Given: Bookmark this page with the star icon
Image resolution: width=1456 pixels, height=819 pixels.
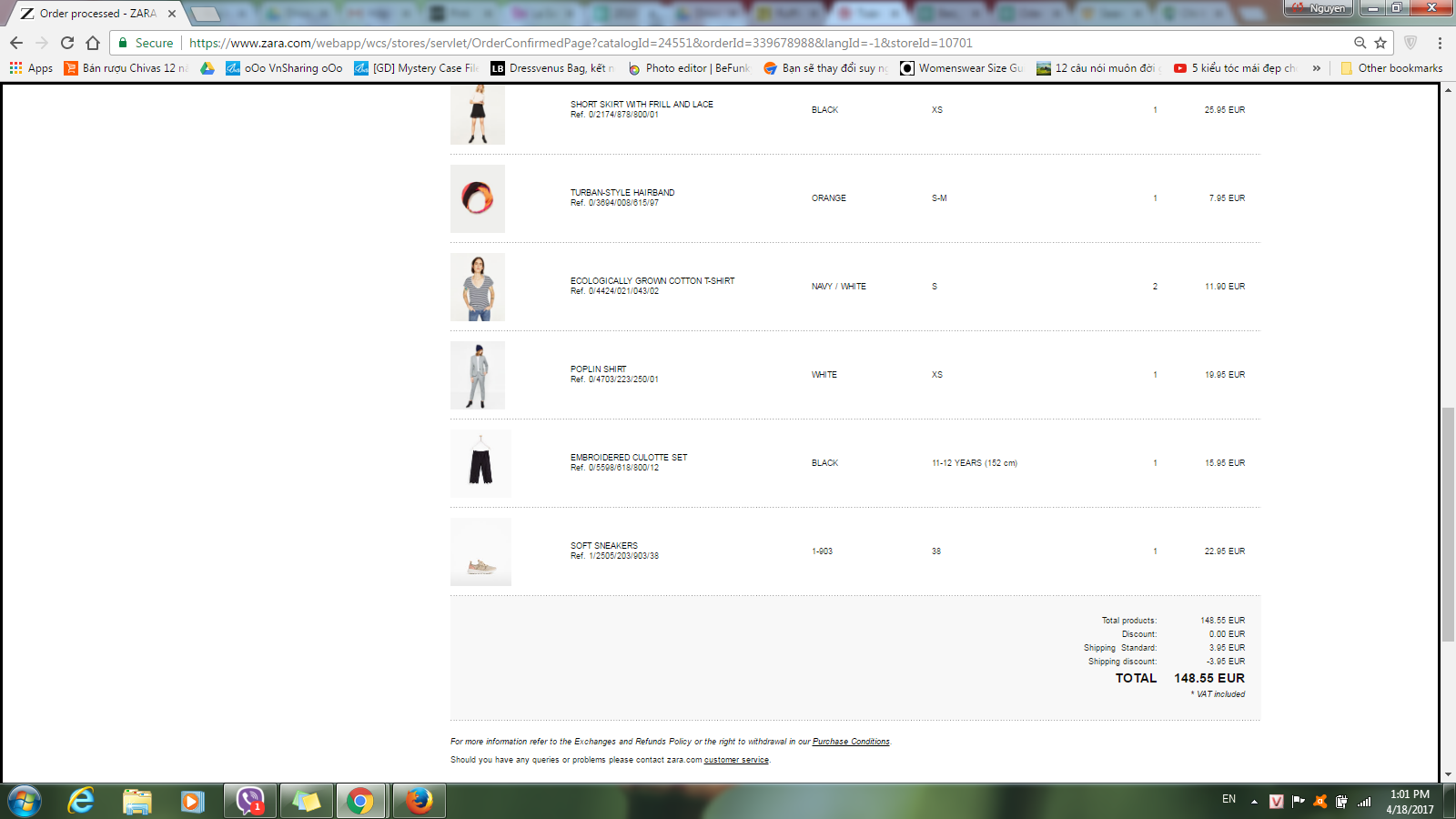Looking at the screenshot, I should click(x=1380, y=43).
